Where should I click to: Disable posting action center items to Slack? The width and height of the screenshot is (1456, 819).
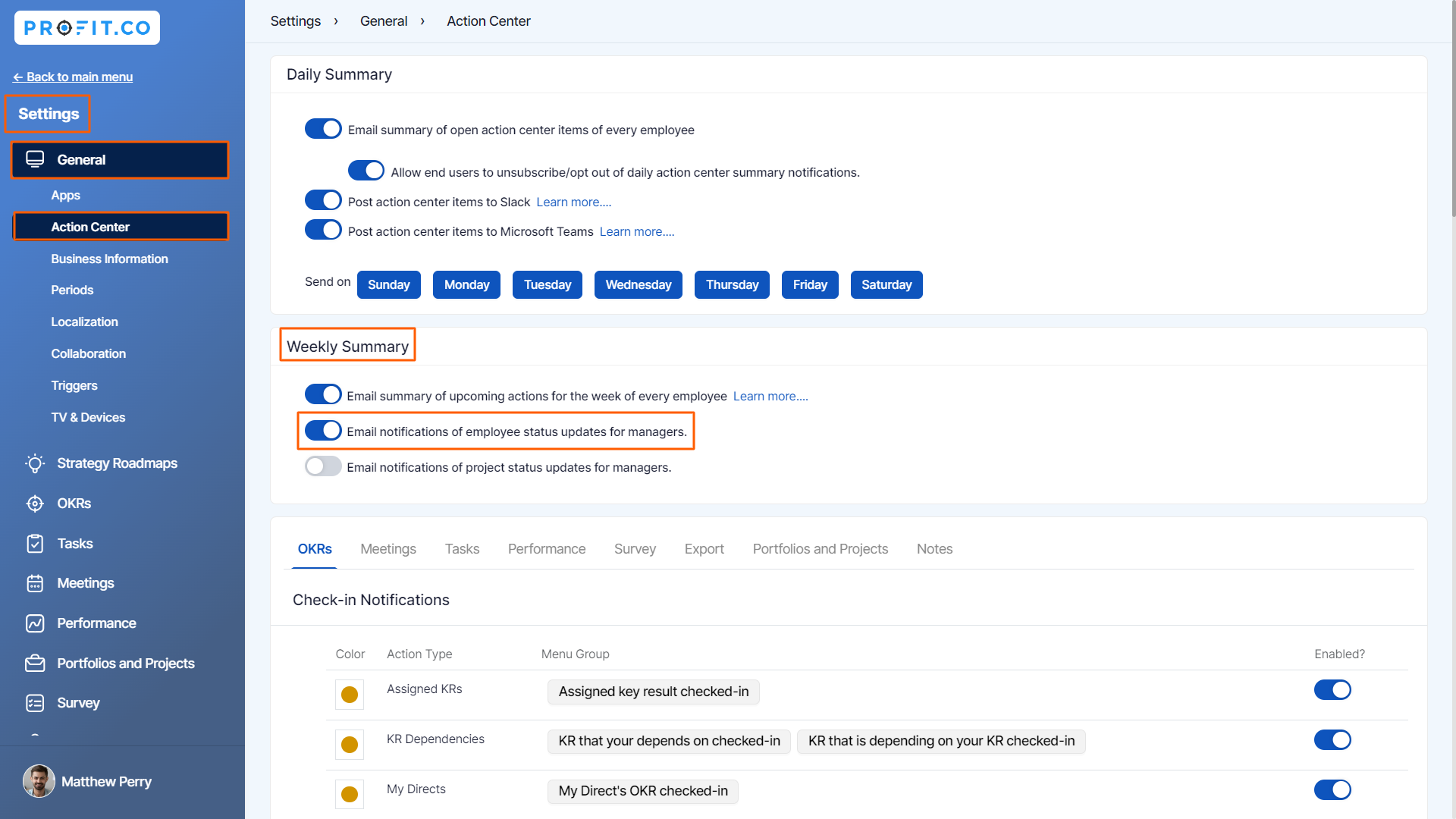tap(323, 199)
